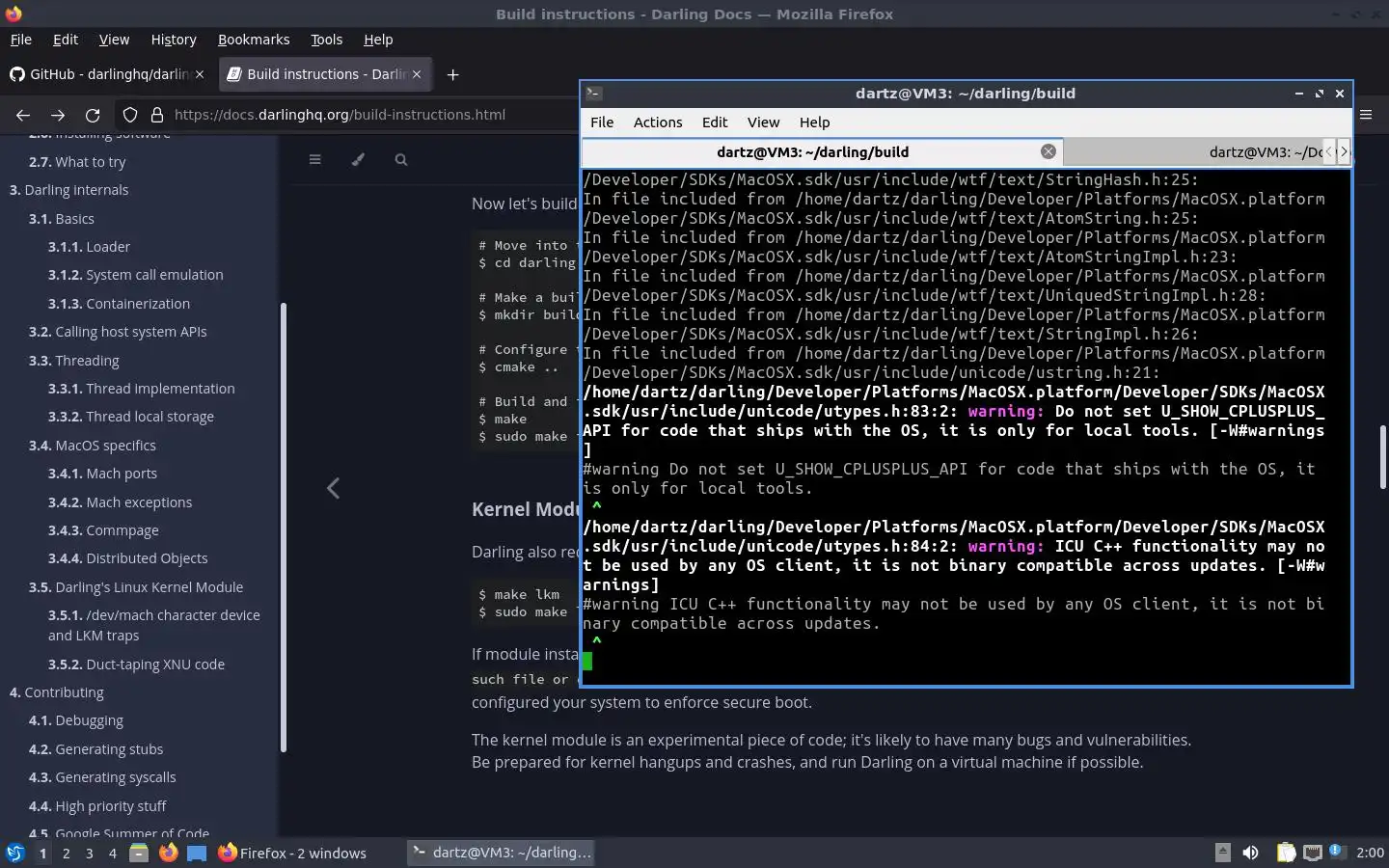
Task: Open terminal Actions menu
Action: (658, 122)
